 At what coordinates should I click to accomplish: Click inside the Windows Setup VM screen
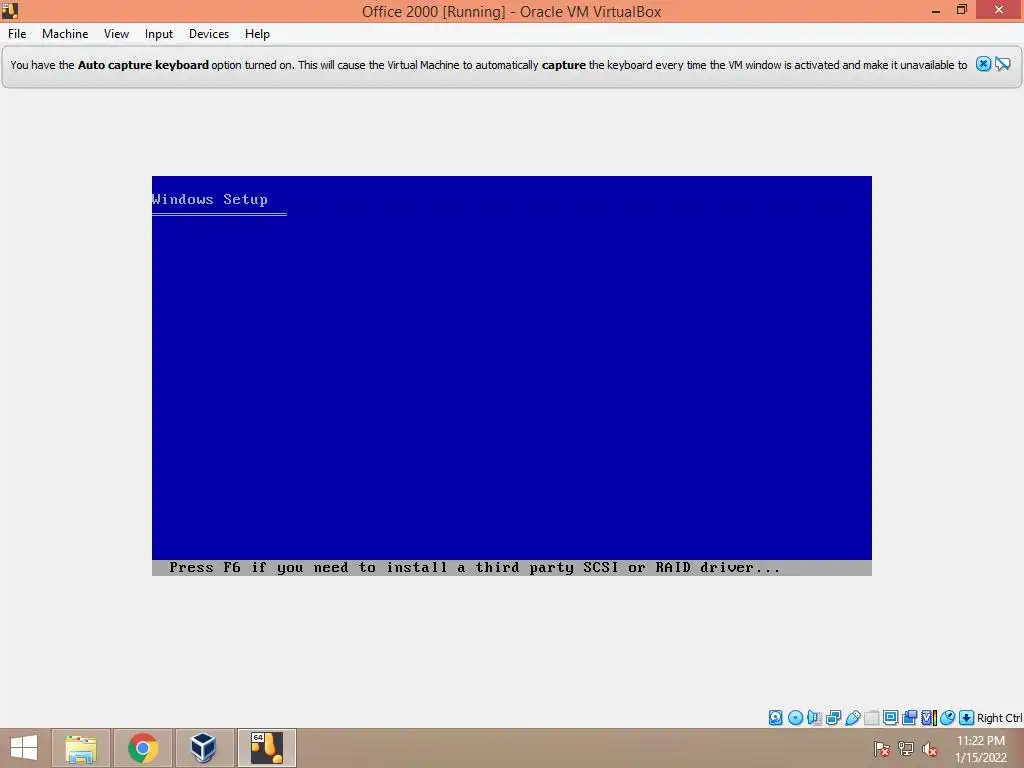coord(511,376)
